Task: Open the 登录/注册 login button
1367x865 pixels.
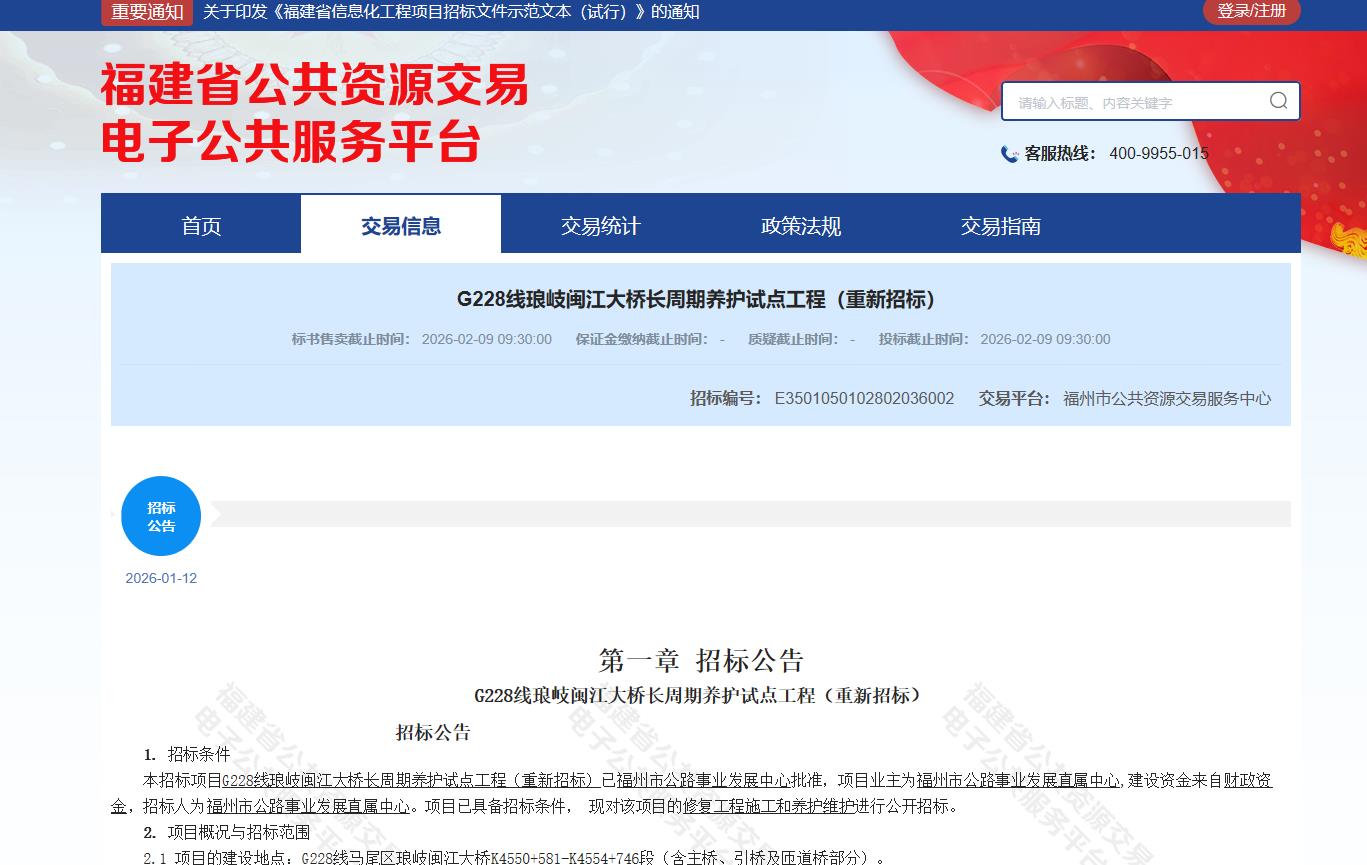Action: click(1251, 11)
